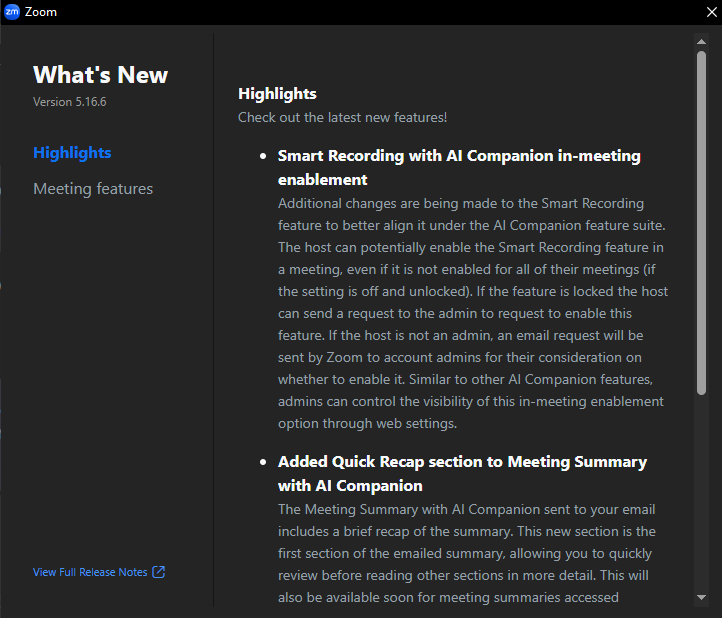Image resolution: width=722 pixels, height=618 pixels.
Task: Click the What's New title
Action: [100, 75]
